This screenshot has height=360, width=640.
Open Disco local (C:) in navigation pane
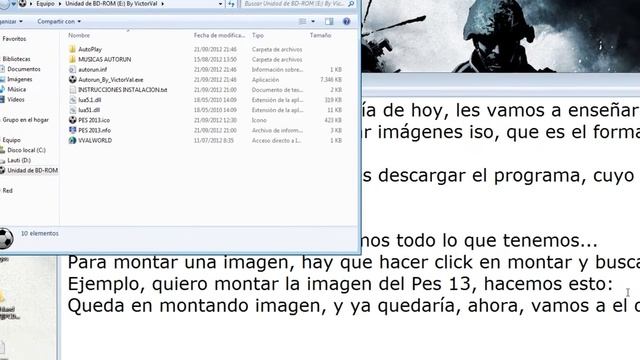tap(27, 150)
